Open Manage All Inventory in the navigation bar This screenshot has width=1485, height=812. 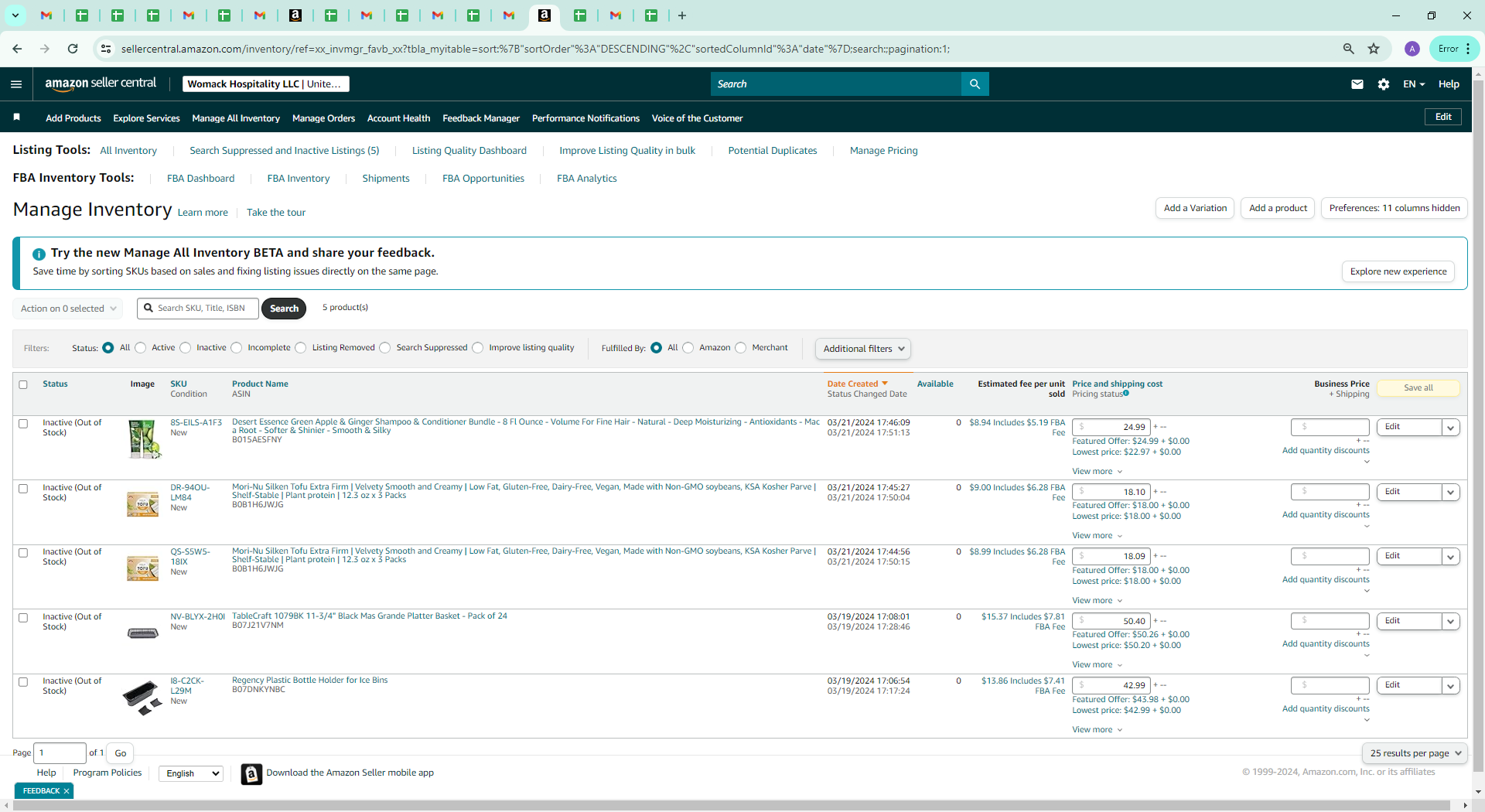pos(236,118)
